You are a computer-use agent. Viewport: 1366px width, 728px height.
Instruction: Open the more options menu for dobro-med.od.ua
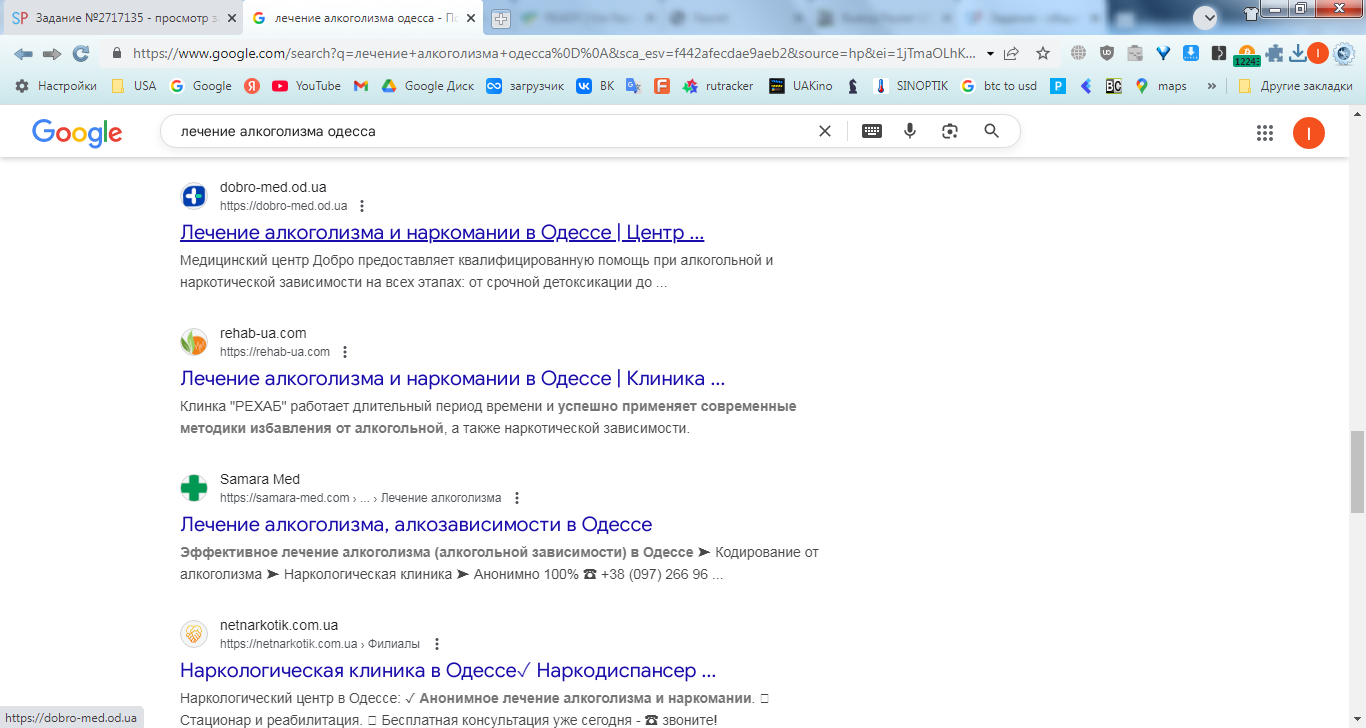click(362, 206)
